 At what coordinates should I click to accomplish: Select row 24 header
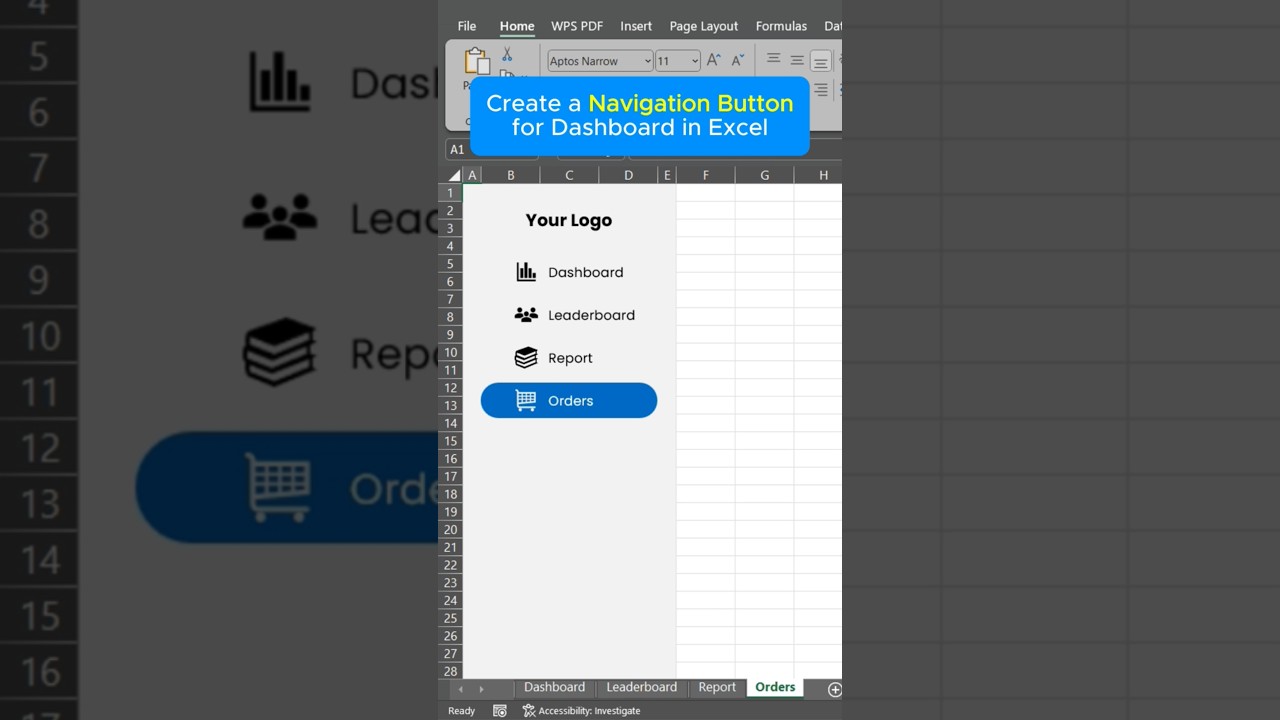point(451,601)
